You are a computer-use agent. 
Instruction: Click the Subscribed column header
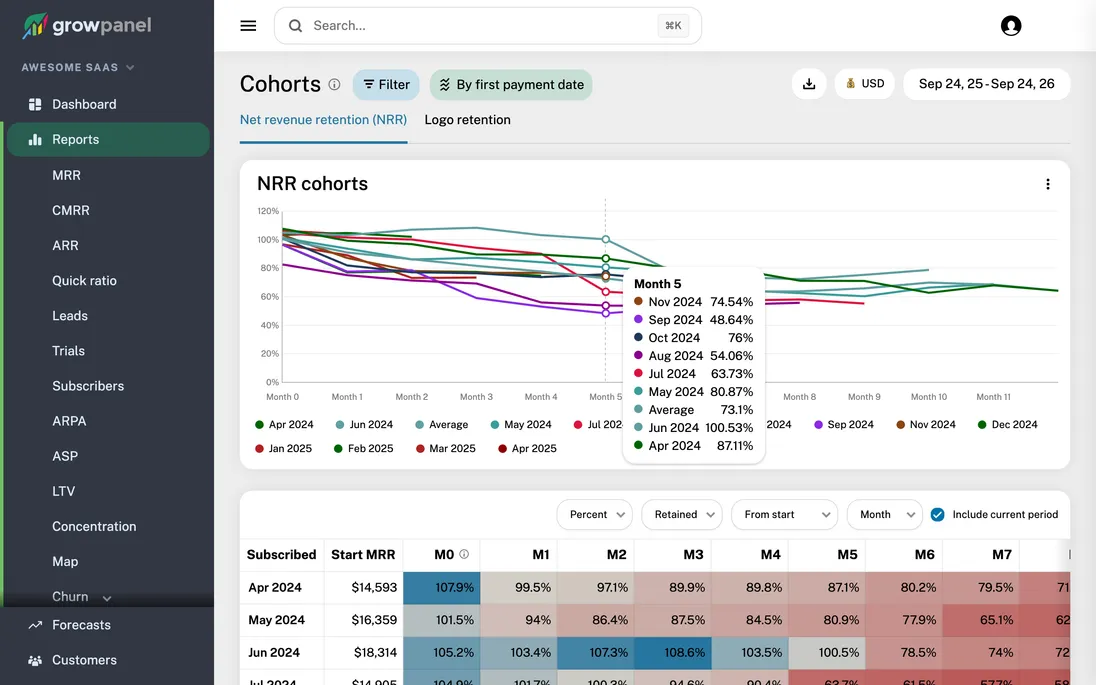coord(281,554)
